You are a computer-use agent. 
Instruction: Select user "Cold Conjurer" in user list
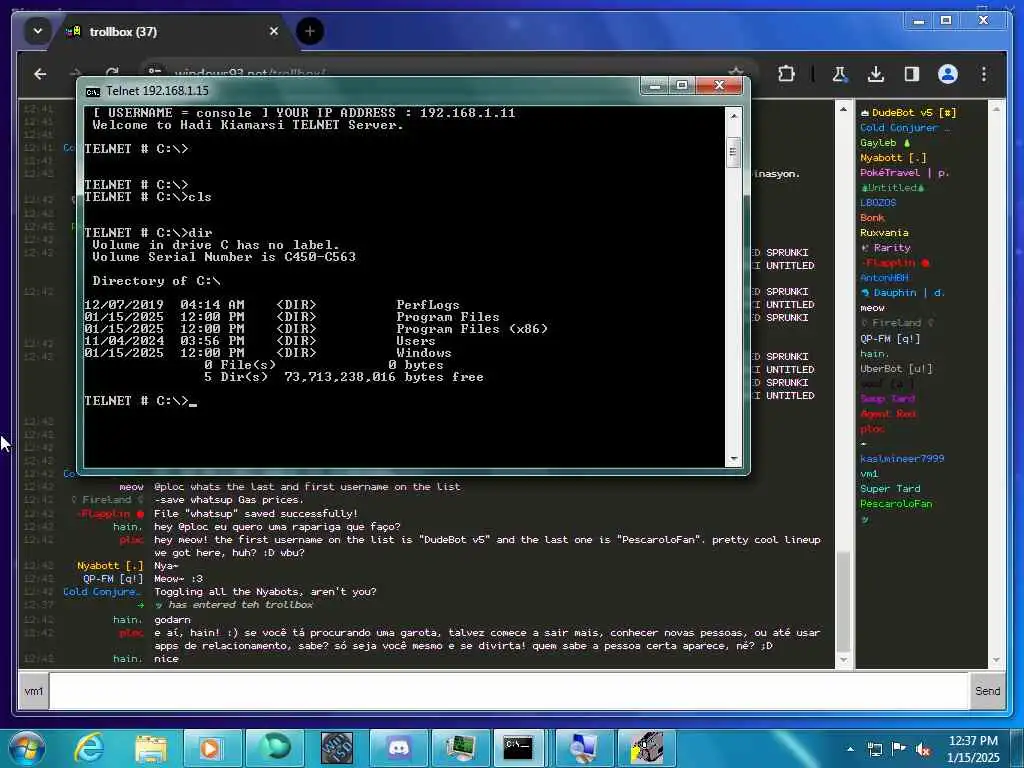[904, 127]
